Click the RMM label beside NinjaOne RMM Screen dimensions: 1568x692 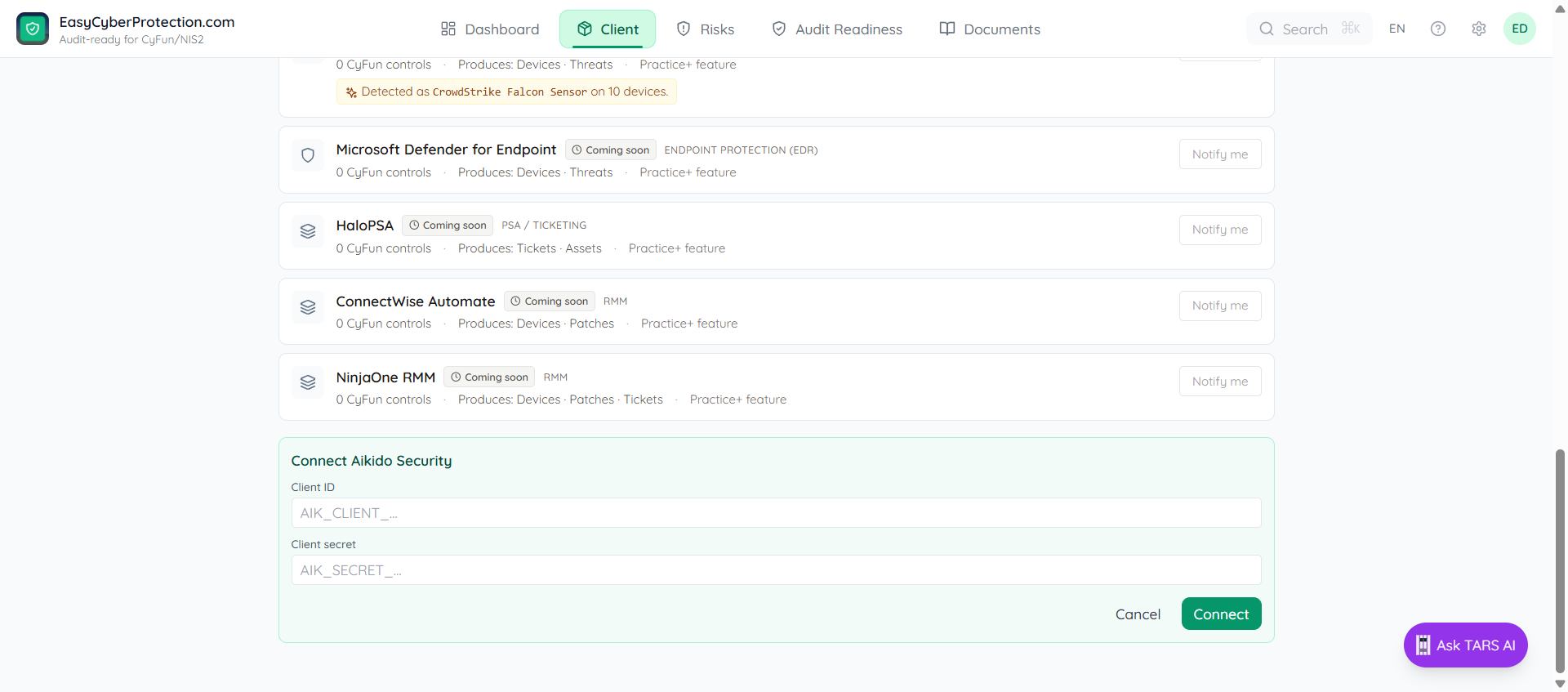pos(555,377)
